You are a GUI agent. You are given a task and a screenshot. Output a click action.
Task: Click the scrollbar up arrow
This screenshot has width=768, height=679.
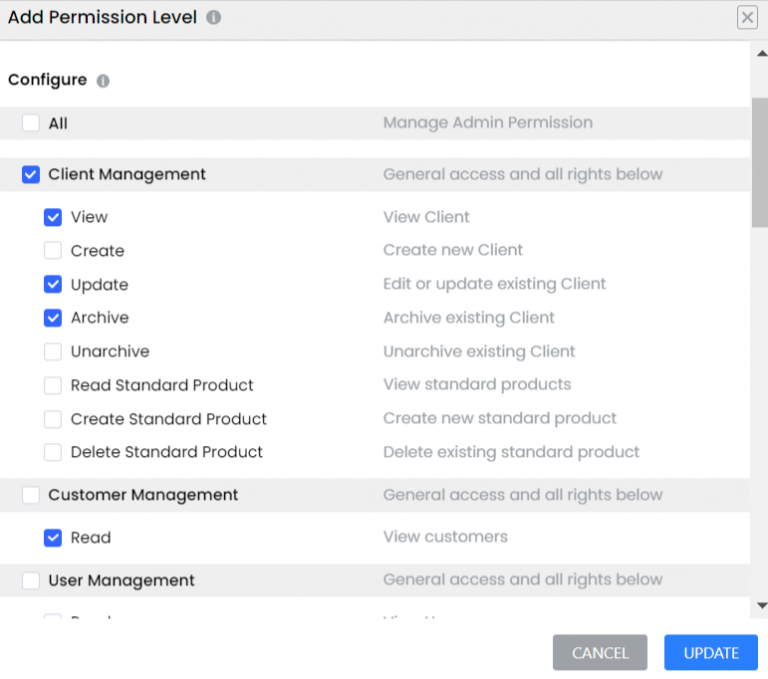761,53
